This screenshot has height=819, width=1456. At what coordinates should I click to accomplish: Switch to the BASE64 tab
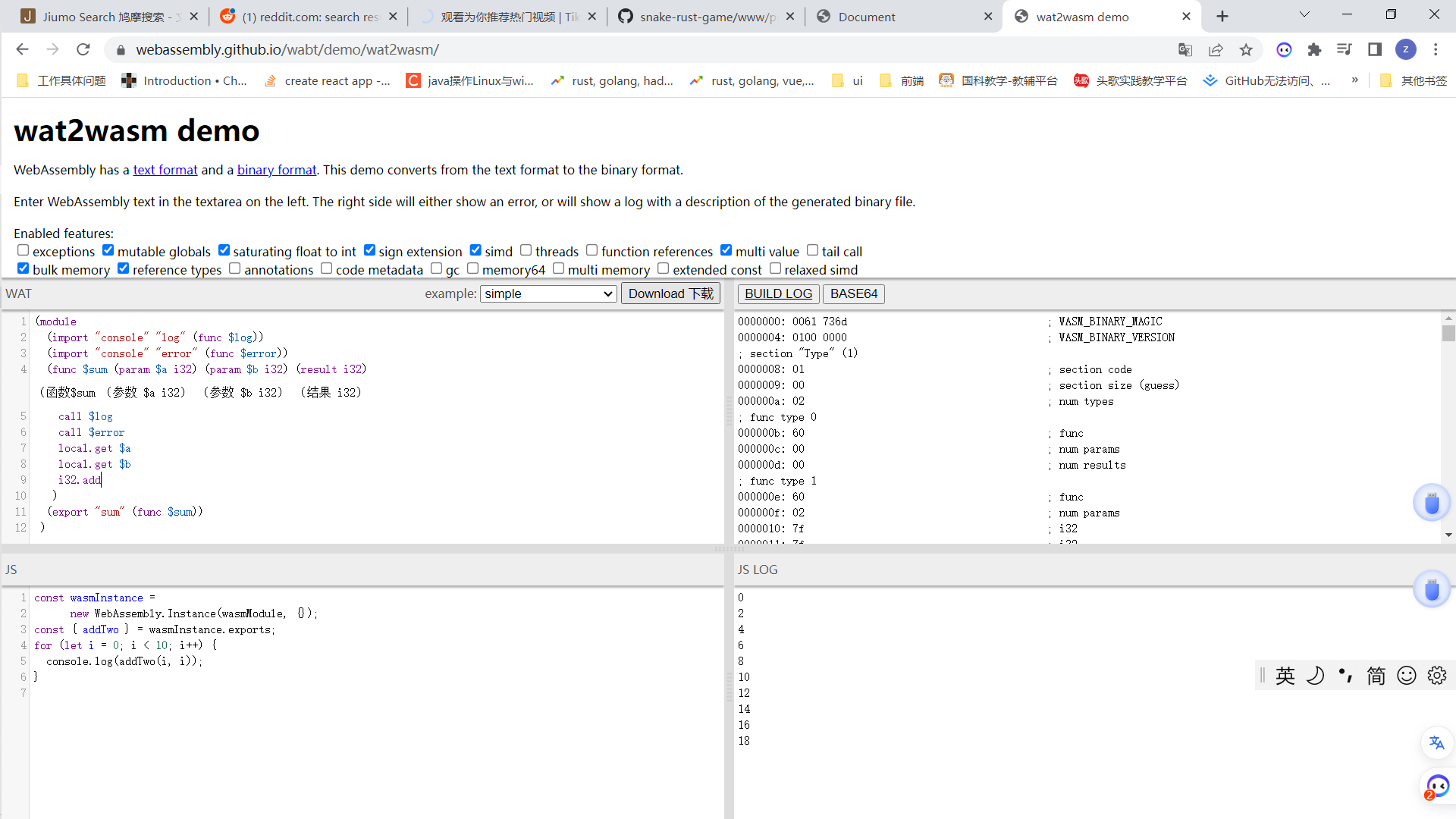pos(853,293)
